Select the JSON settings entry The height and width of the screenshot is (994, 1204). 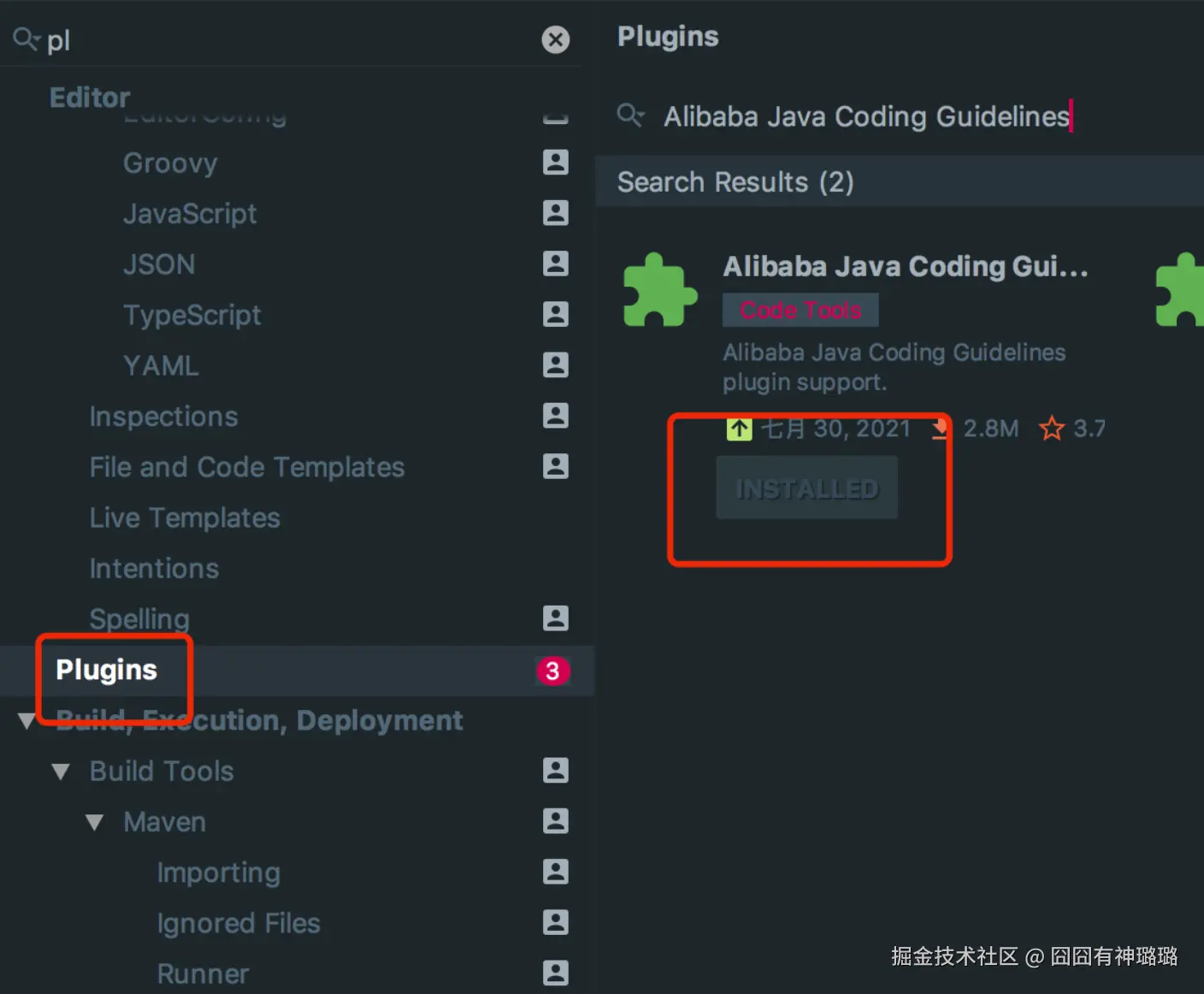coord(159,263)
